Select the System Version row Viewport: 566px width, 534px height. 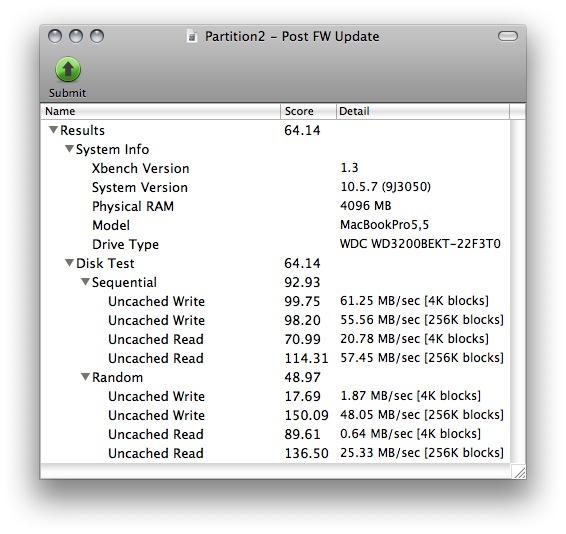[x=275, y=187]
